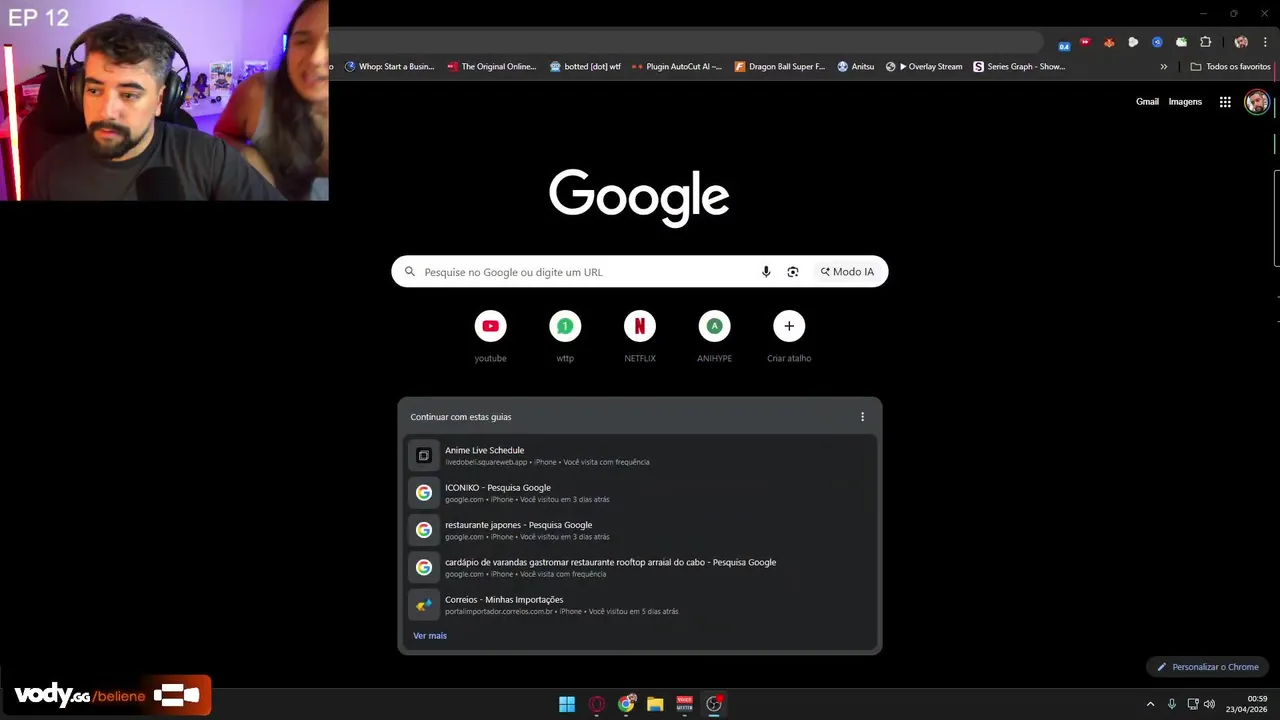Viewport: 1280px width, 720px height.
Task: Click the tray microphone icon
Action: 1172,704
